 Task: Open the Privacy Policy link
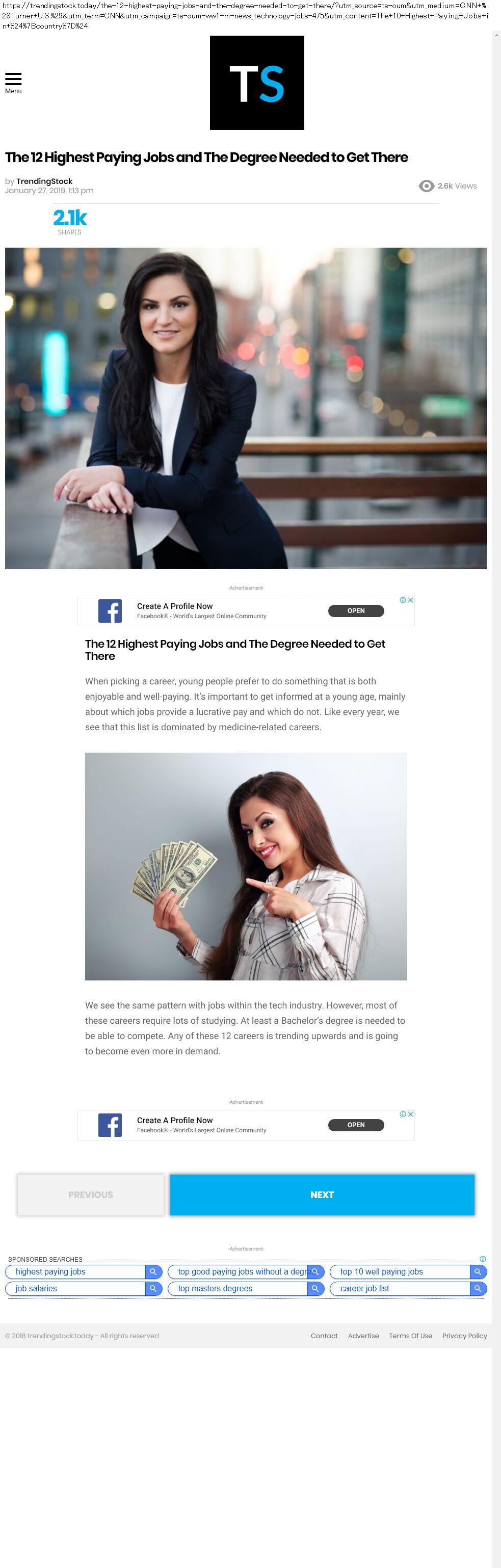(464, 1336)
